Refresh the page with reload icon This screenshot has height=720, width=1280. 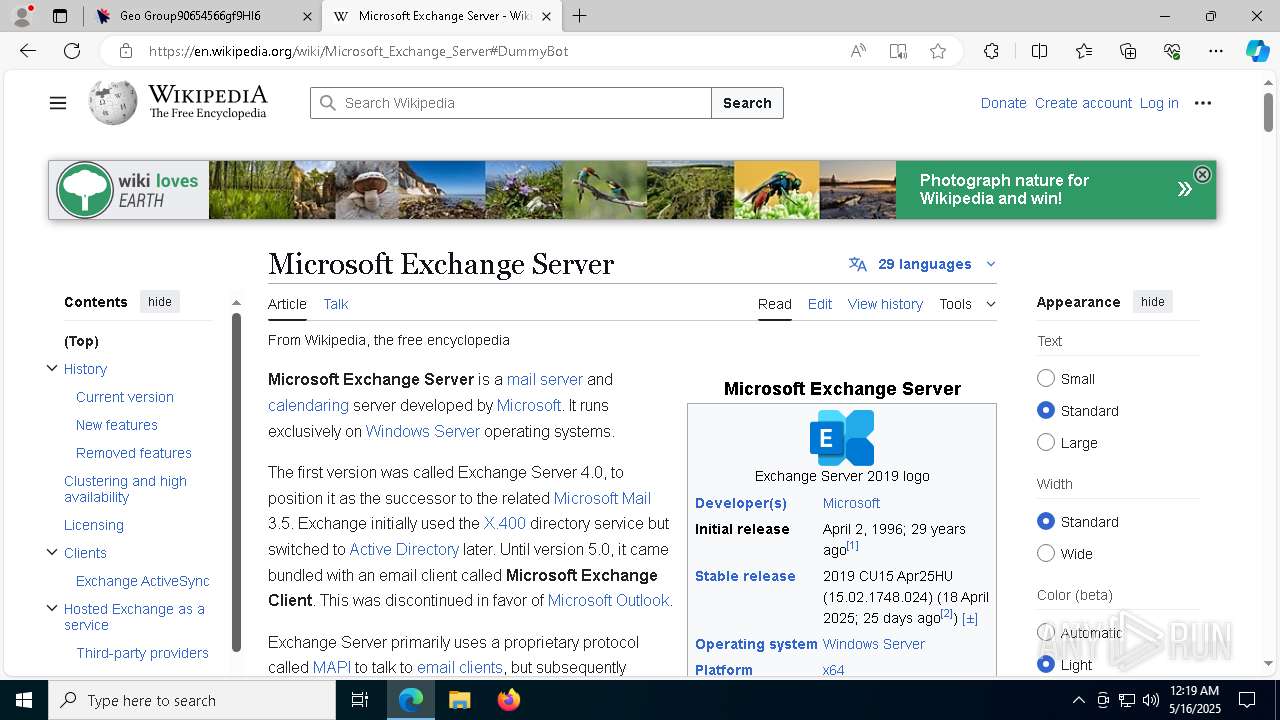click(x=72, y=51)
